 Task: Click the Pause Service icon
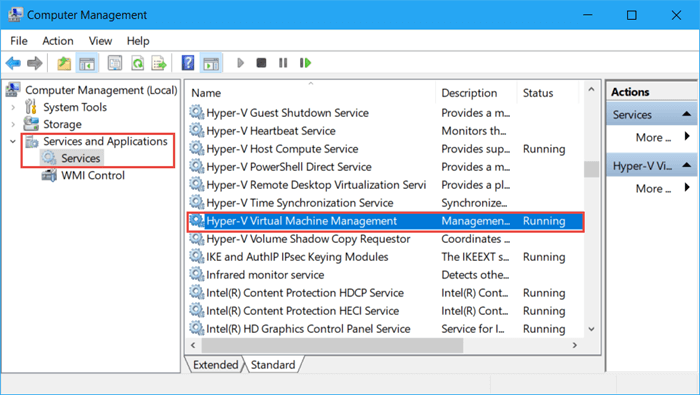coord(283,63)
